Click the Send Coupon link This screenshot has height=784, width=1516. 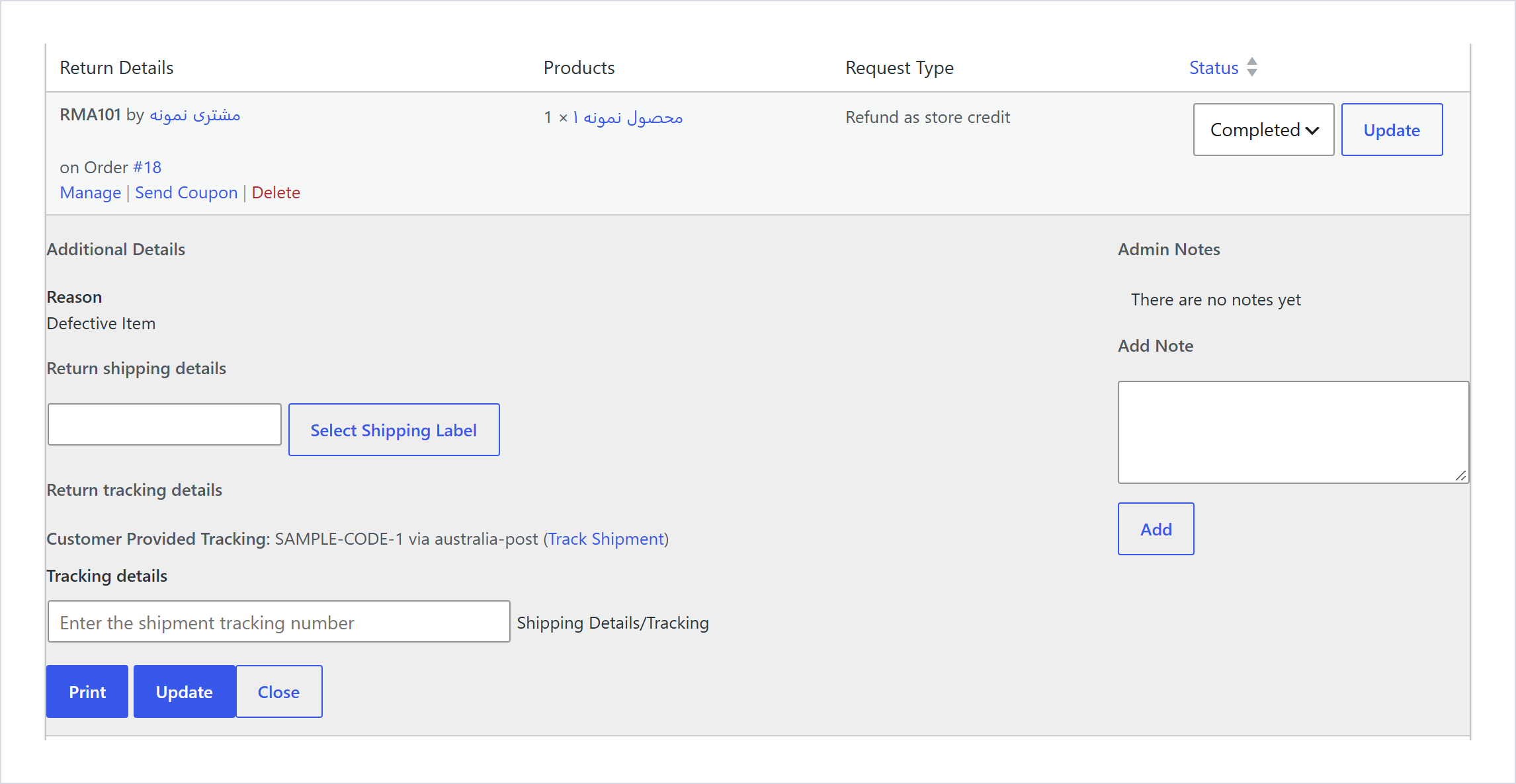click(x=186, y=192)
